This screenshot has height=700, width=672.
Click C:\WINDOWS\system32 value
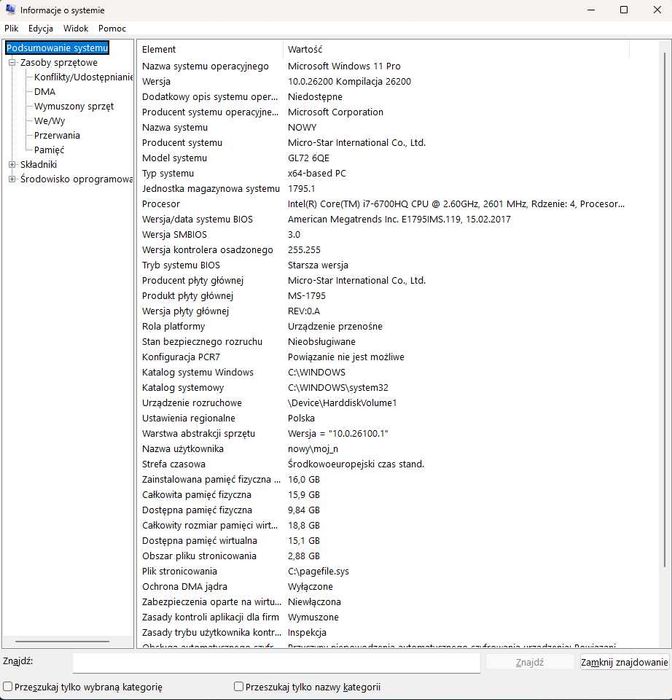click(338, 388)
